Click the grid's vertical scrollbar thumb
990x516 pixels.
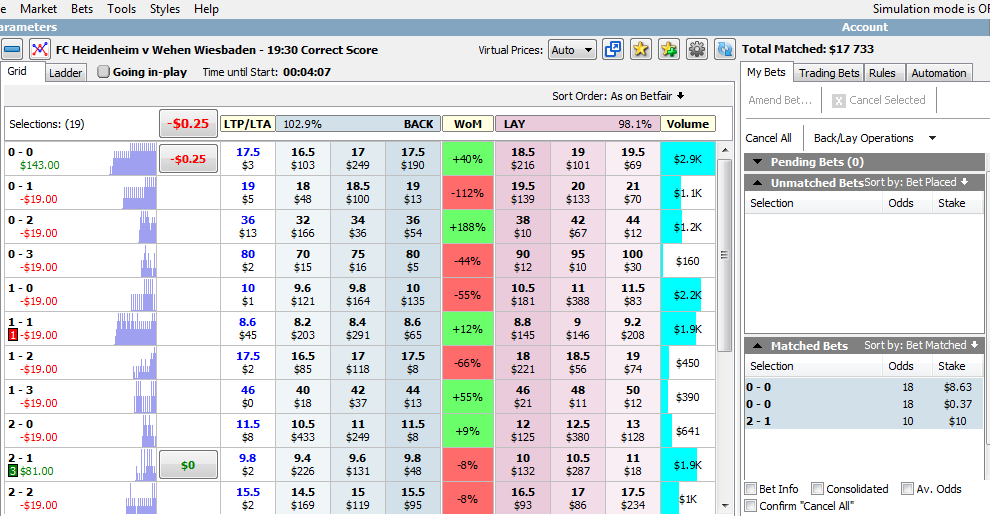tap(725, 253)
